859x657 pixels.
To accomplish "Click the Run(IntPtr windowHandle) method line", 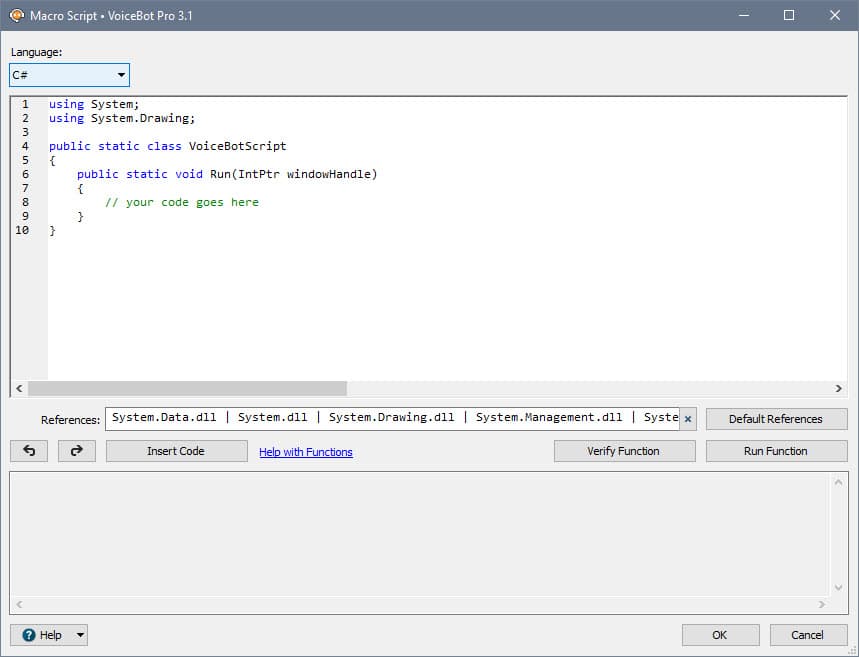I will coord(227,174).
